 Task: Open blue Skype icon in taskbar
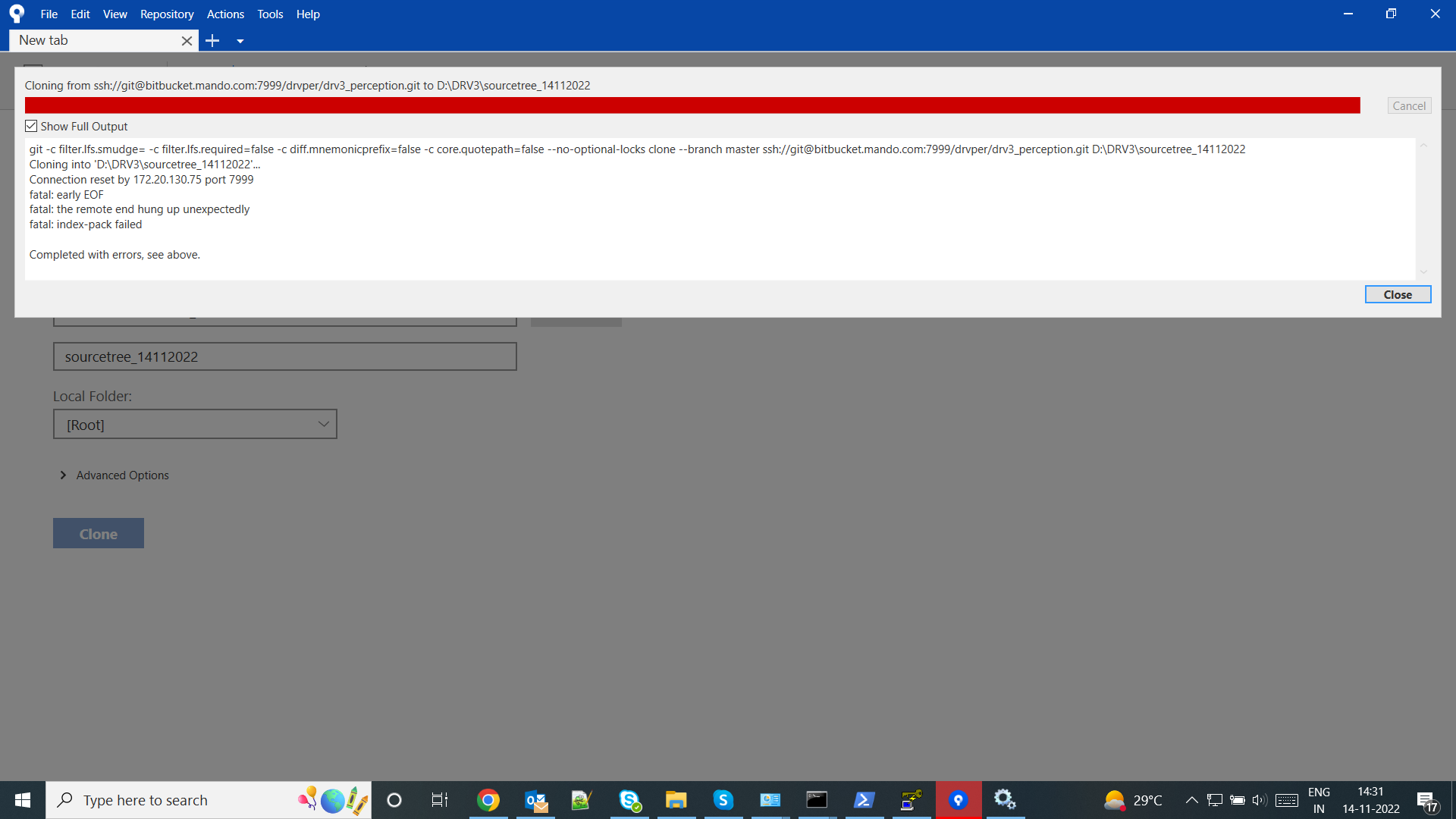point(723,800)
